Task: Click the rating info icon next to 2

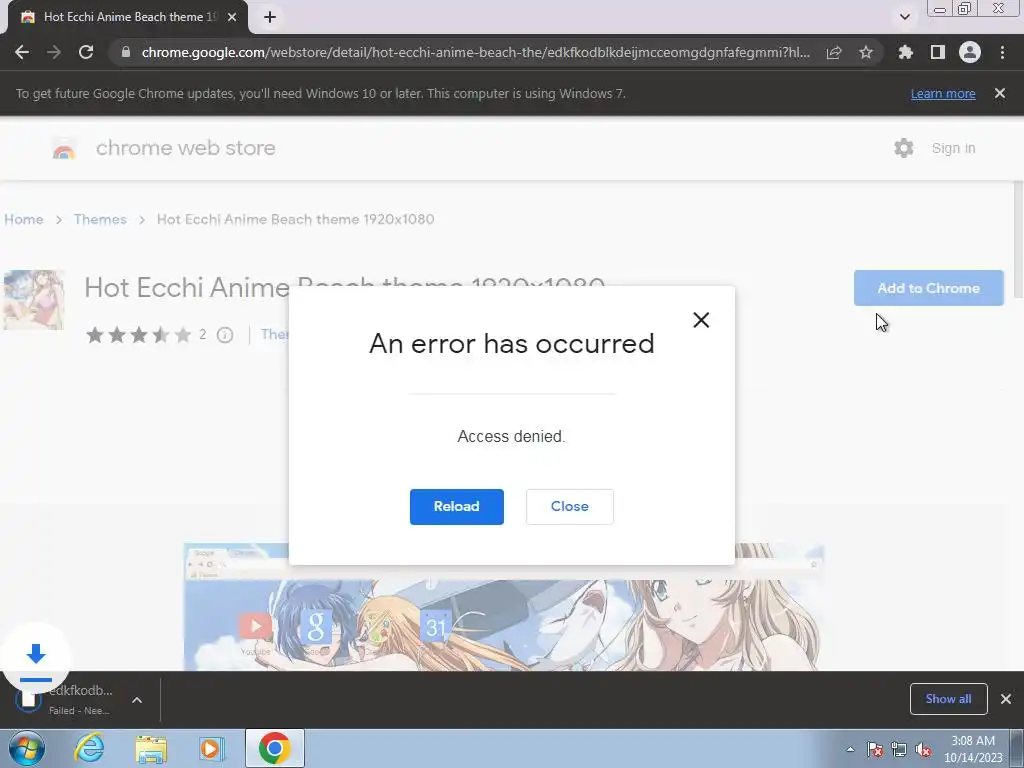Action: [x=225, y=335]
